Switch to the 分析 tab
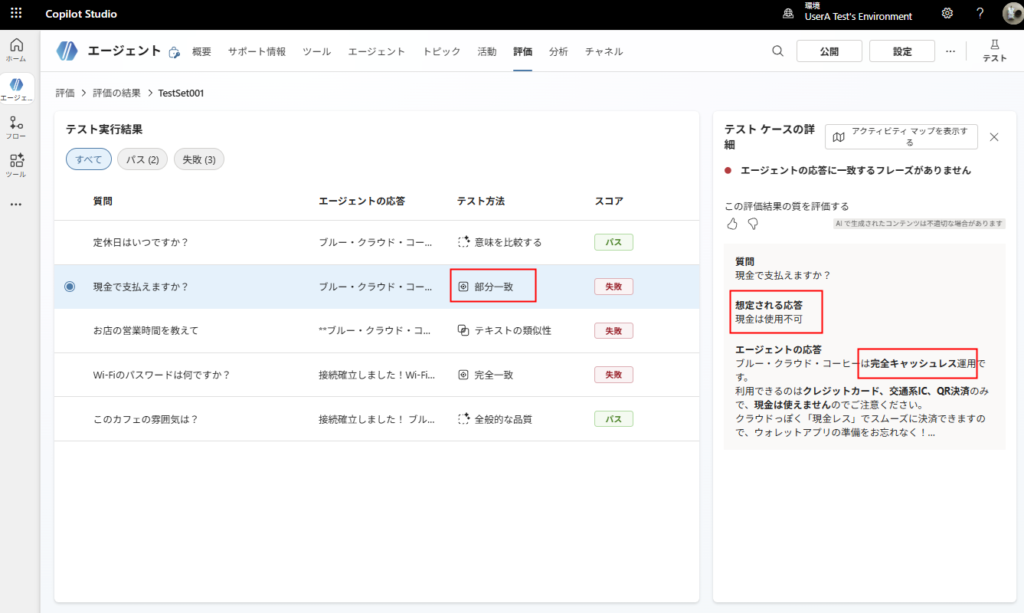Image resolution: width=1024 pixels, height=613 pixels. click(x=558, y=52)
